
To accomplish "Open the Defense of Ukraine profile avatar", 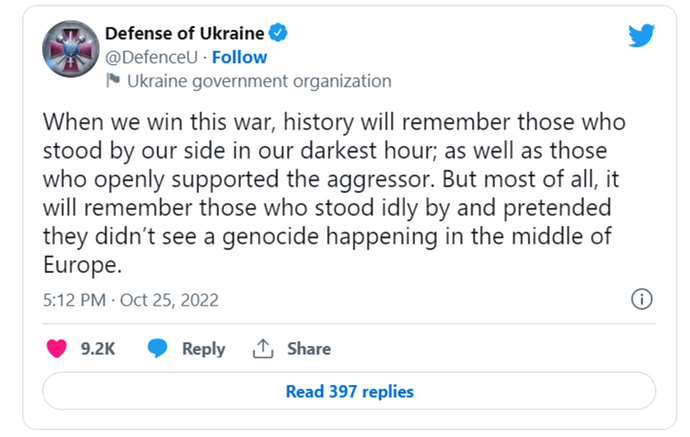I will (x=71, y=49).
